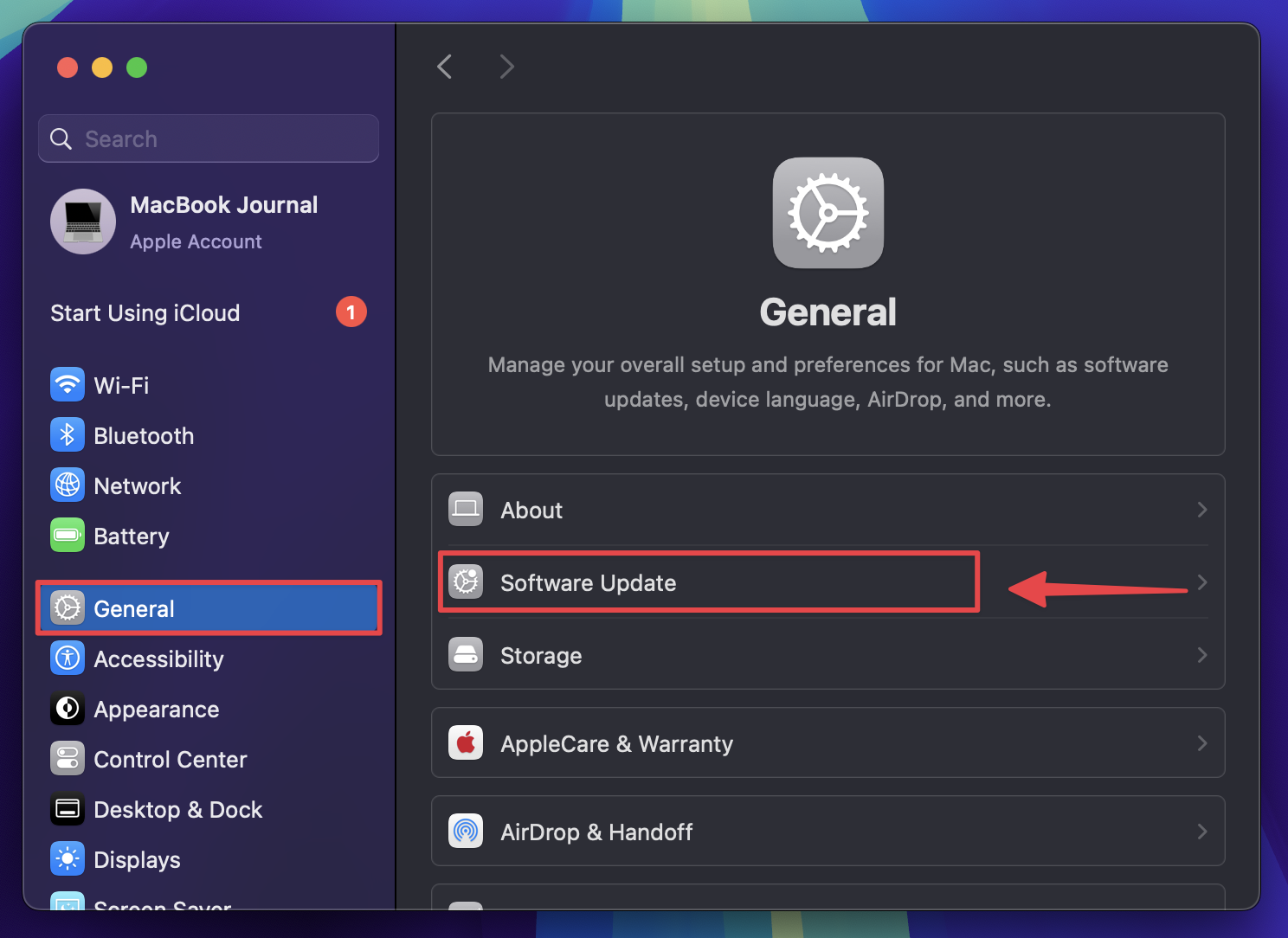Click the green full-screen window button

coord(137,67)
